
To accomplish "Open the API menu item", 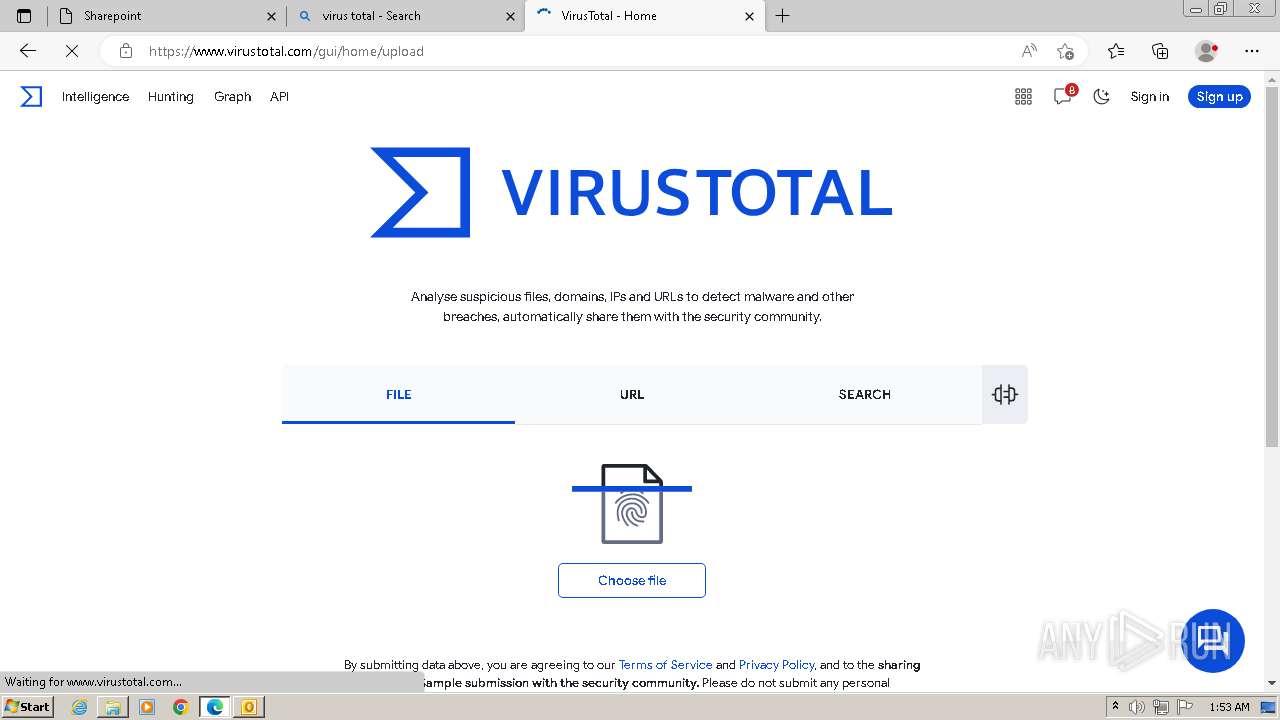I will pos(279,97).
